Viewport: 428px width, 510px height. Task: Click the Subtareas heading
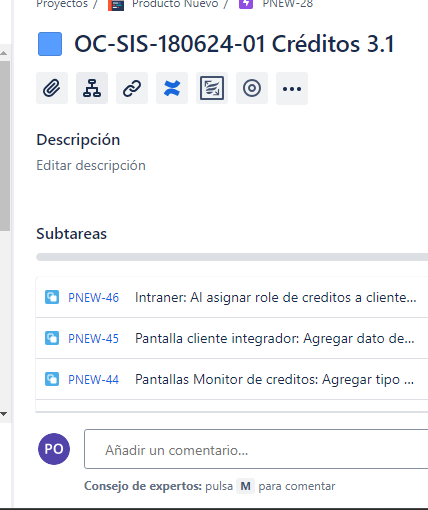click(x=71, y=234)
